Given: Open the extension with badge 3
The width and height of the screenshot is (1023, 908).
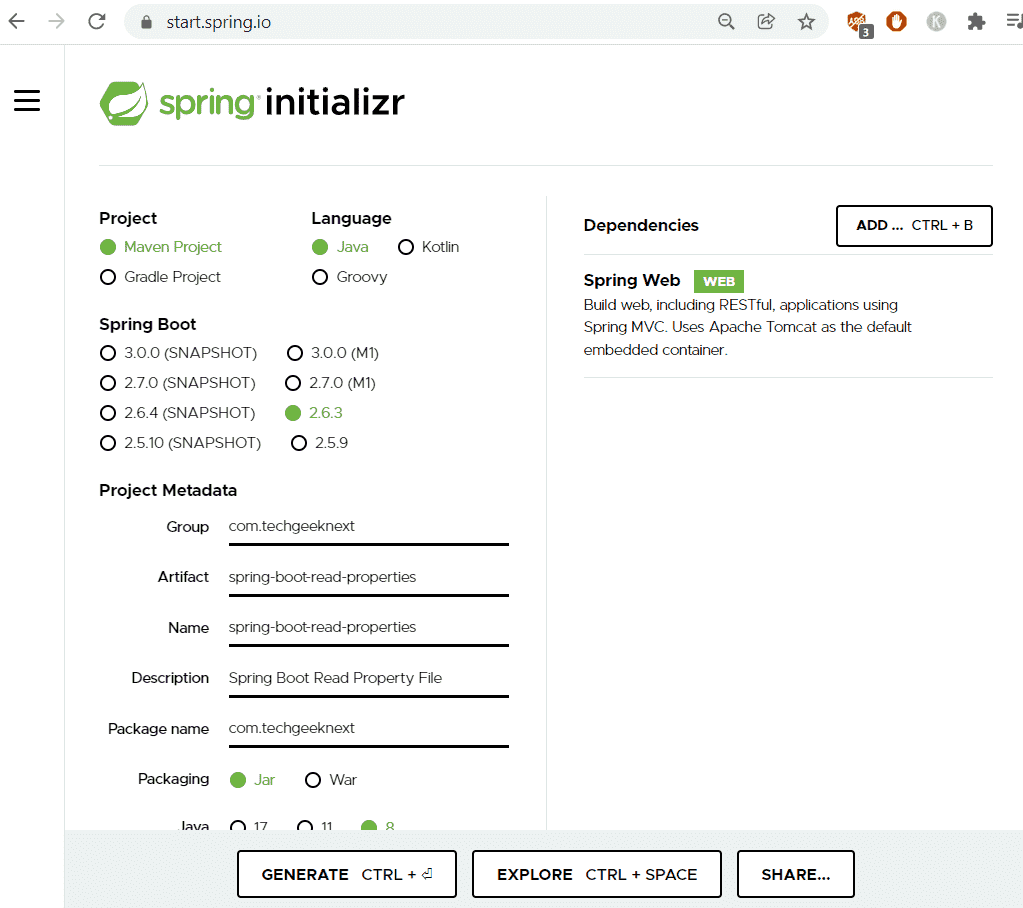Looking at the screenshot, I should (x=859, y=23).
